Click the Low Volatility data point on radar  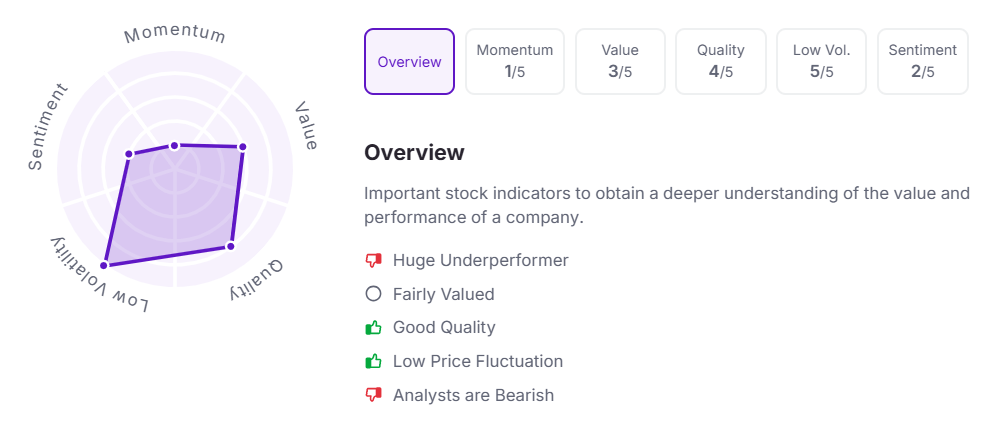[105, 265]
